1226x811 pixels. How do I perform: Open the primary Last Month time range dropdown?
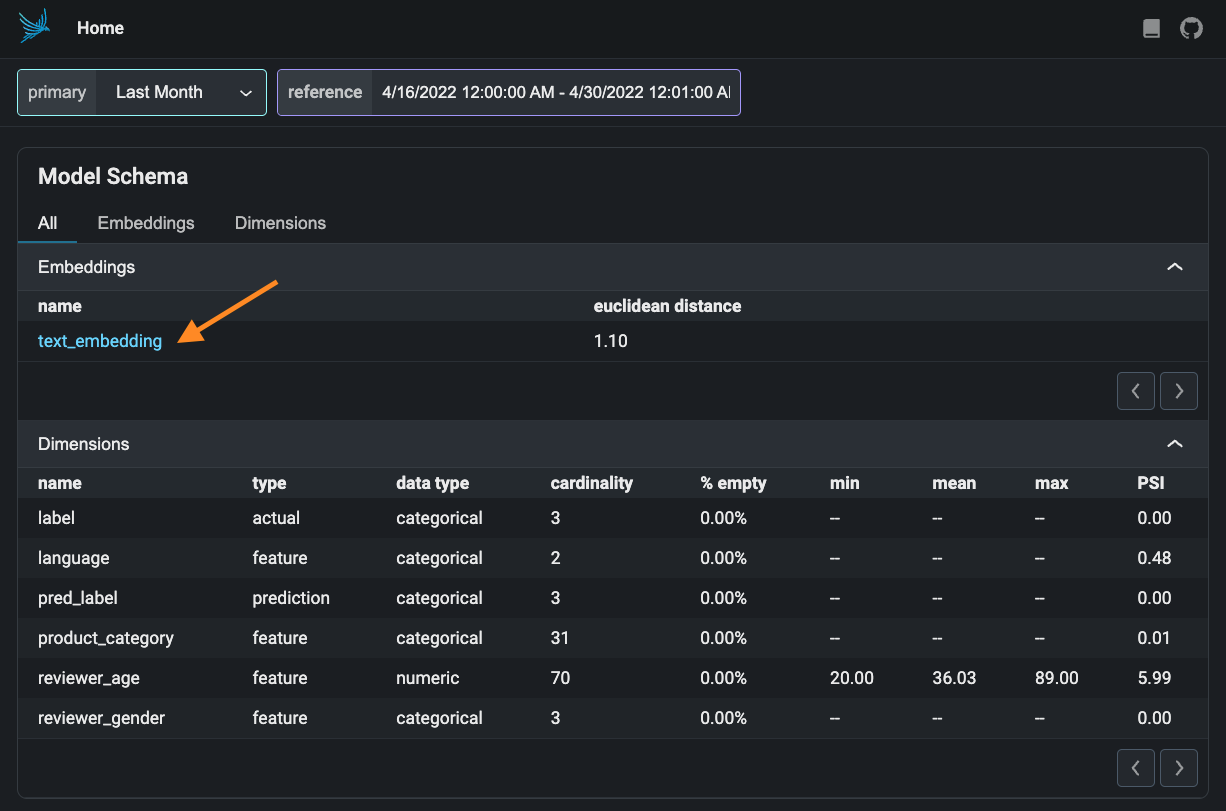[182, 92]
